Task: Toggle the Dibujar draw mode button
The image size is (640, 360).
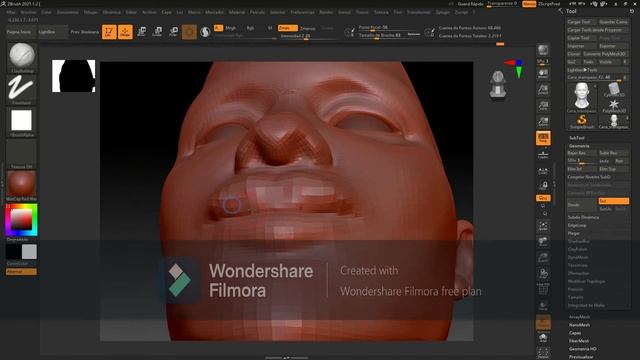Action: [125, 31]
